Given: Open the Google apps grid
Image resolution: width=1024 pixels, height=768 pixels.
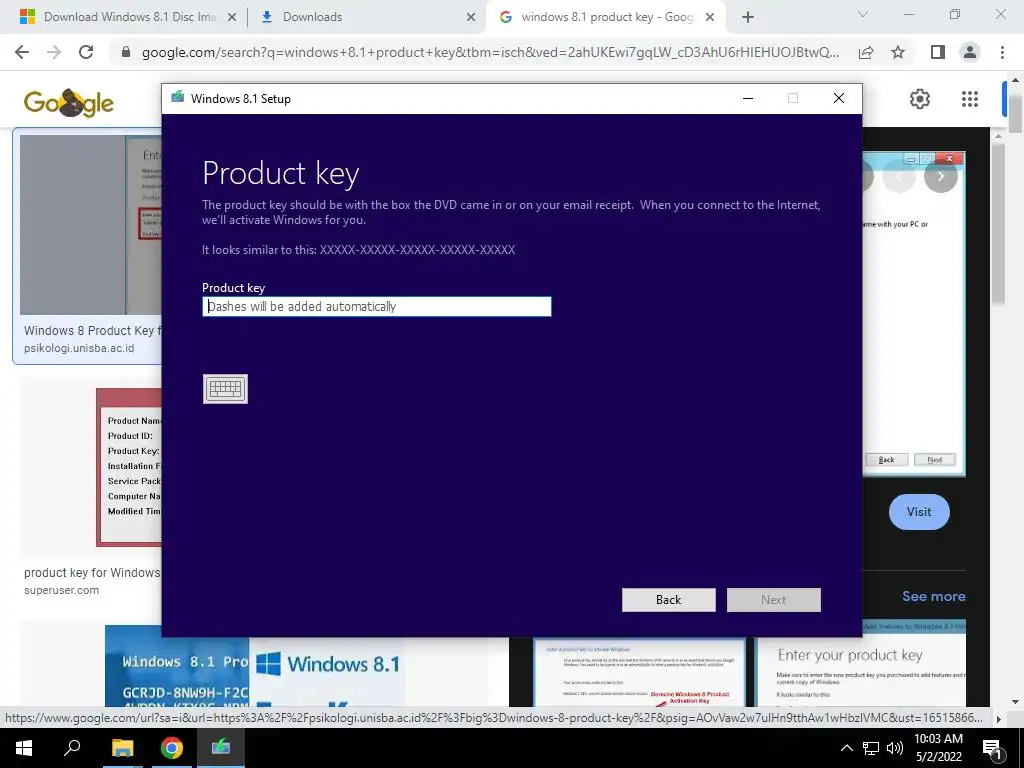Looking at the screenshot, I should click(970, 99).
